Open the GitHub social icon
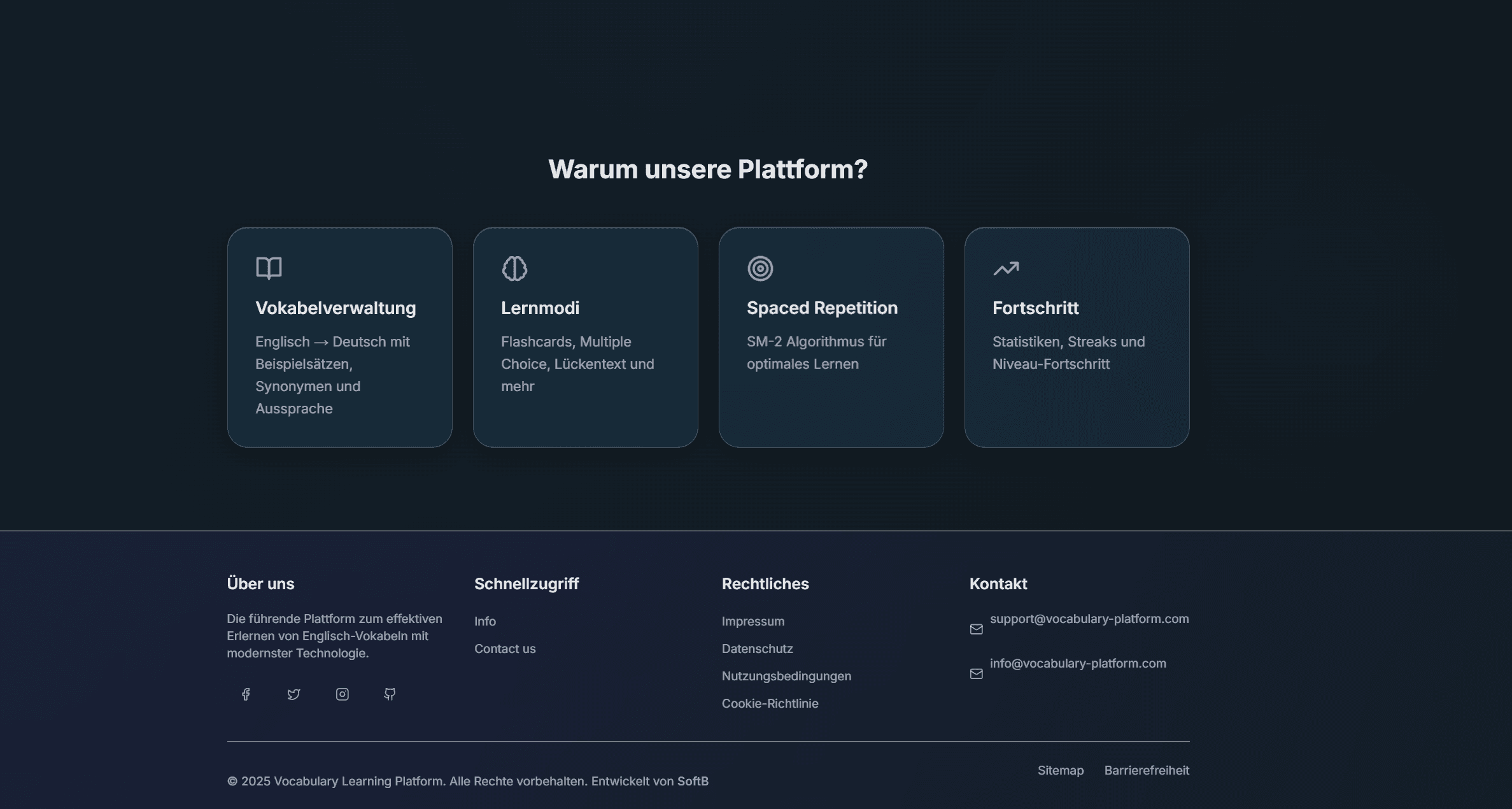Image resolution: width=1512 pixels, height=809 pixels. click(390, 694)
